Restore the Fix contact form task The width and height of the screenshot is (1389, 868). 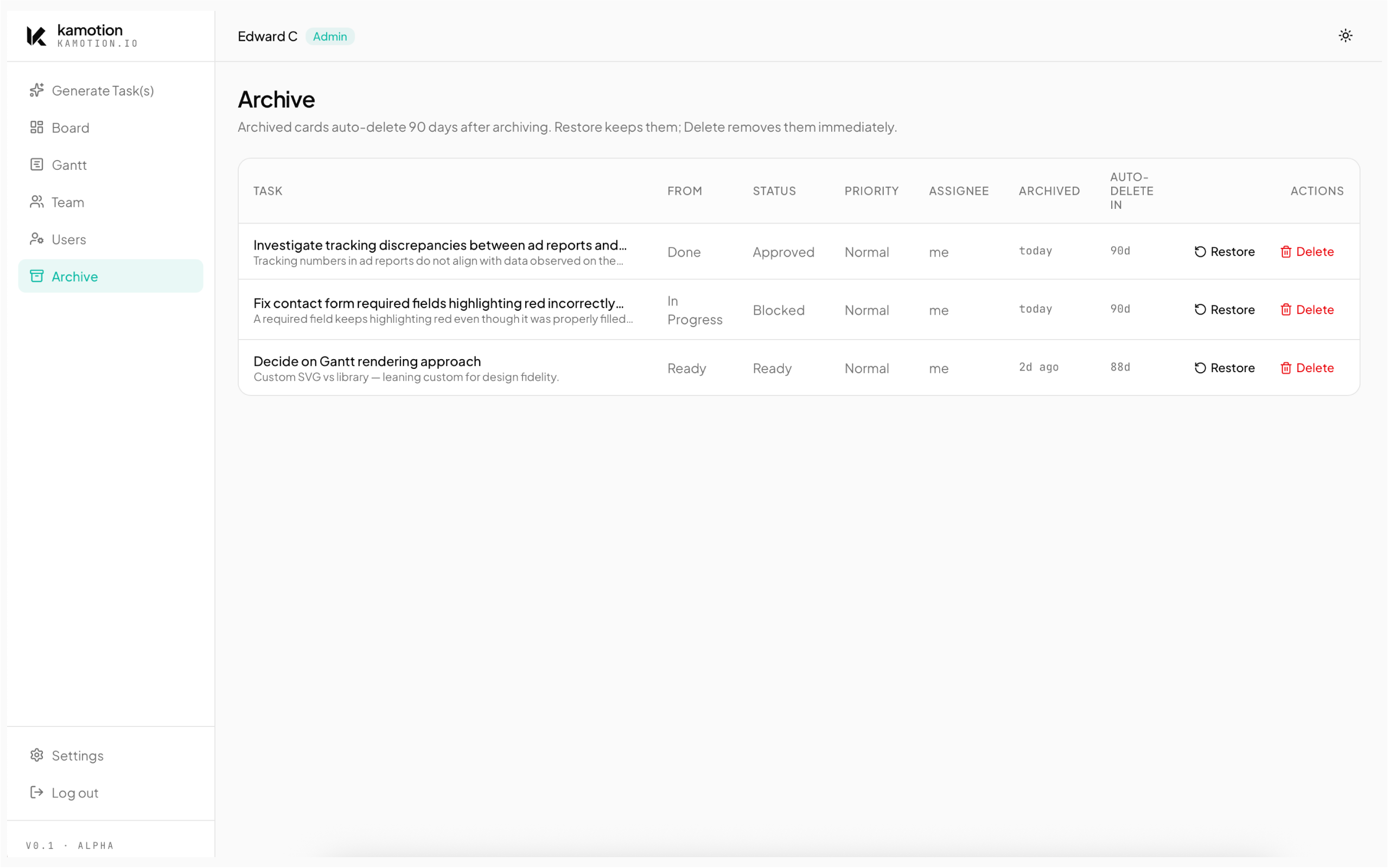1224,309
